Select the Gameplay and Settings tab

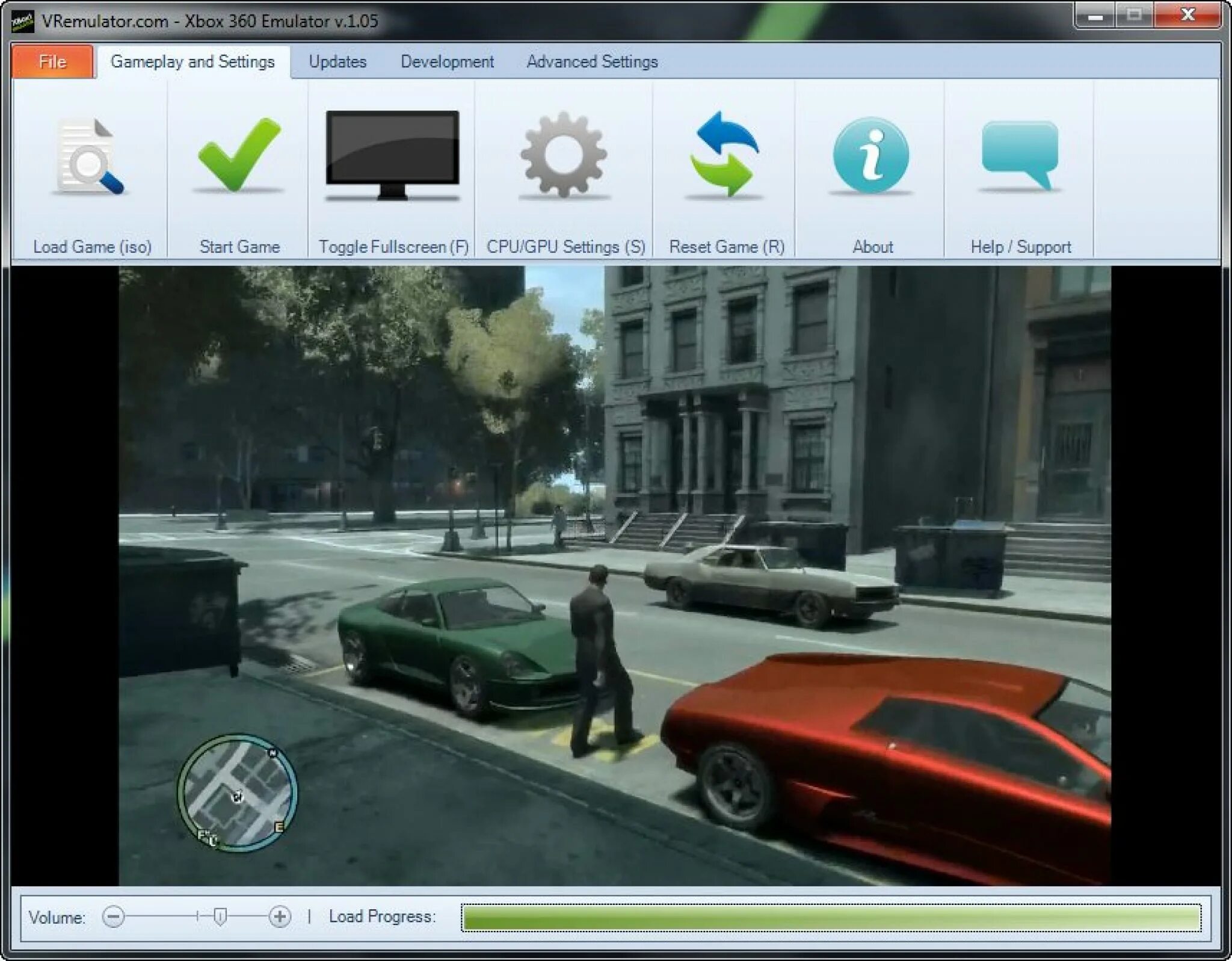[192, 61]
